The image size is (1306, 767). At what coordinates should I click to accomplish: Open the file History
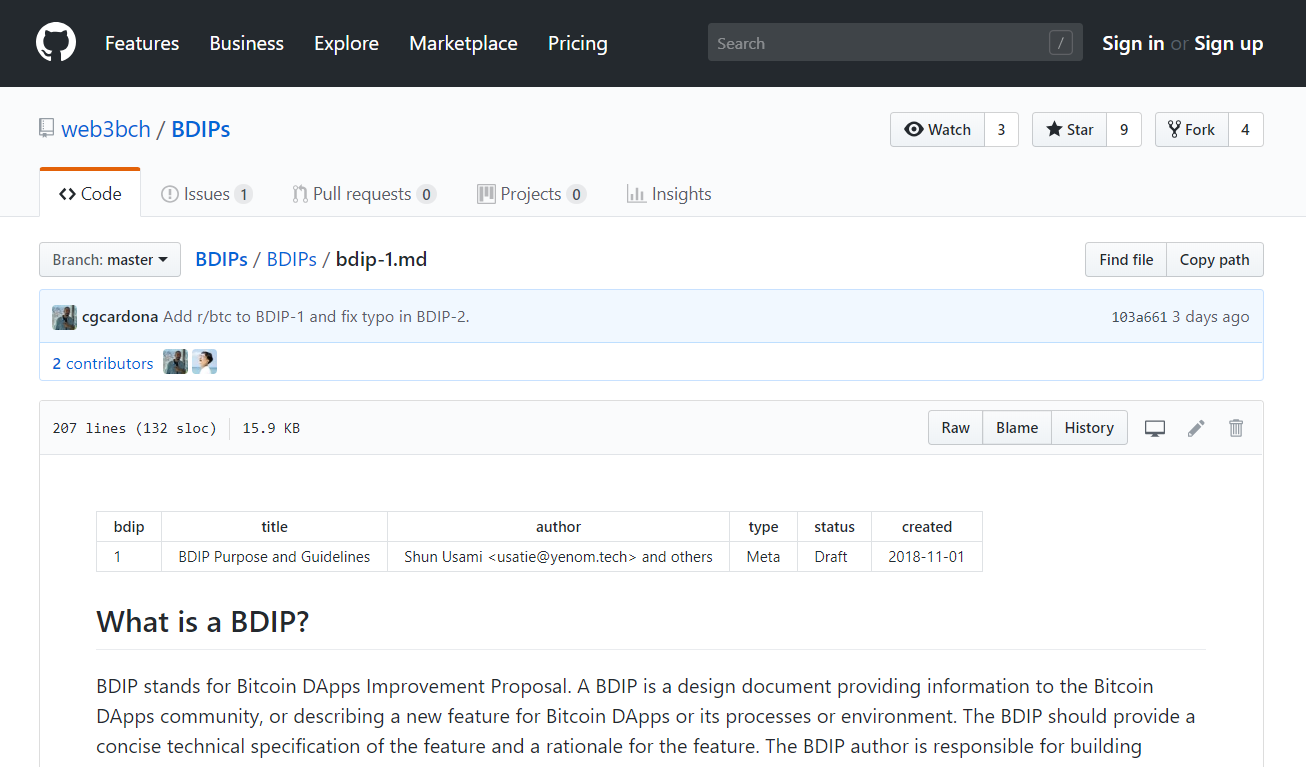pos(1089,428)
